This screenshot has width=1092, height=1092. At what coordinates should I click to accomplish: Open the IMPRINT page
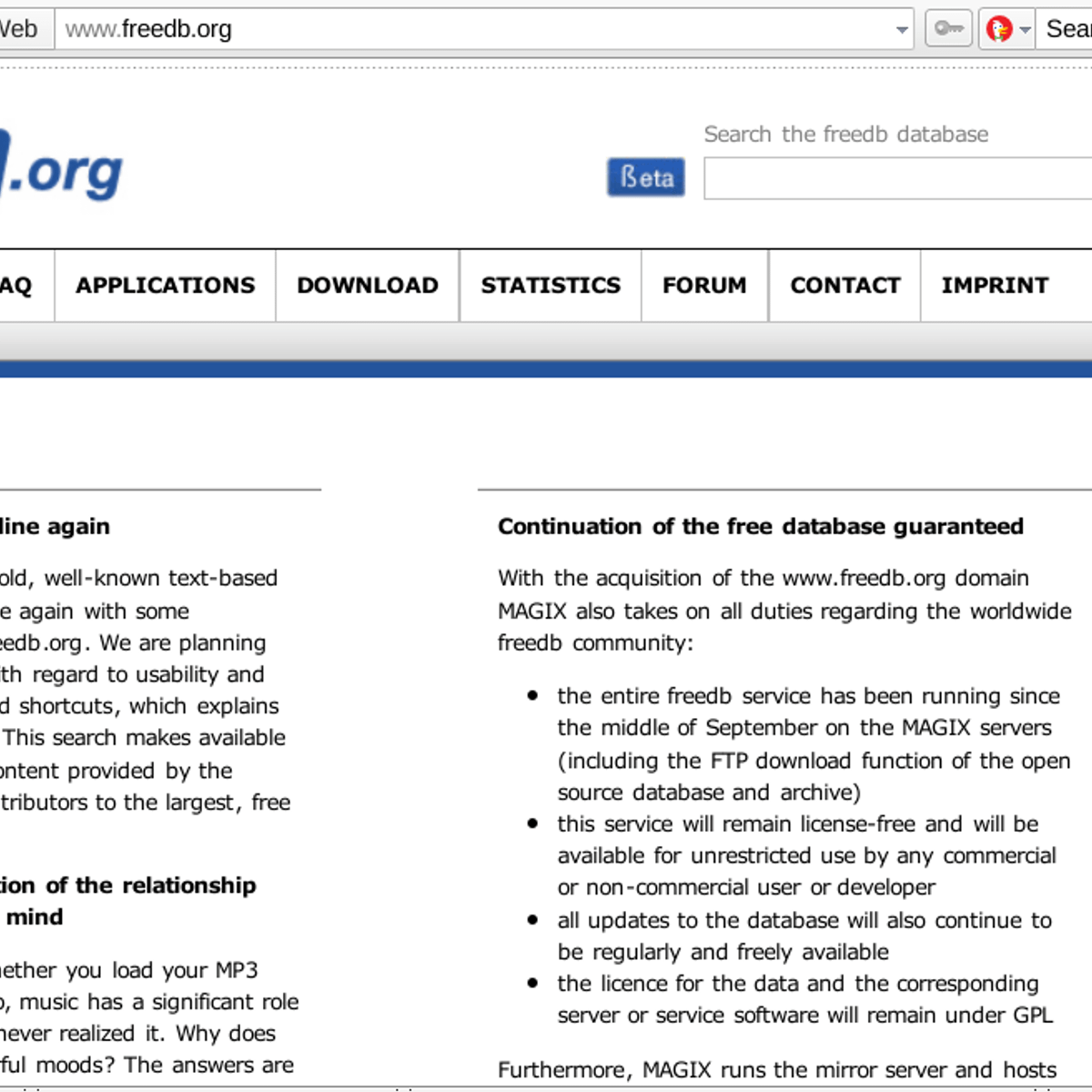994,285
